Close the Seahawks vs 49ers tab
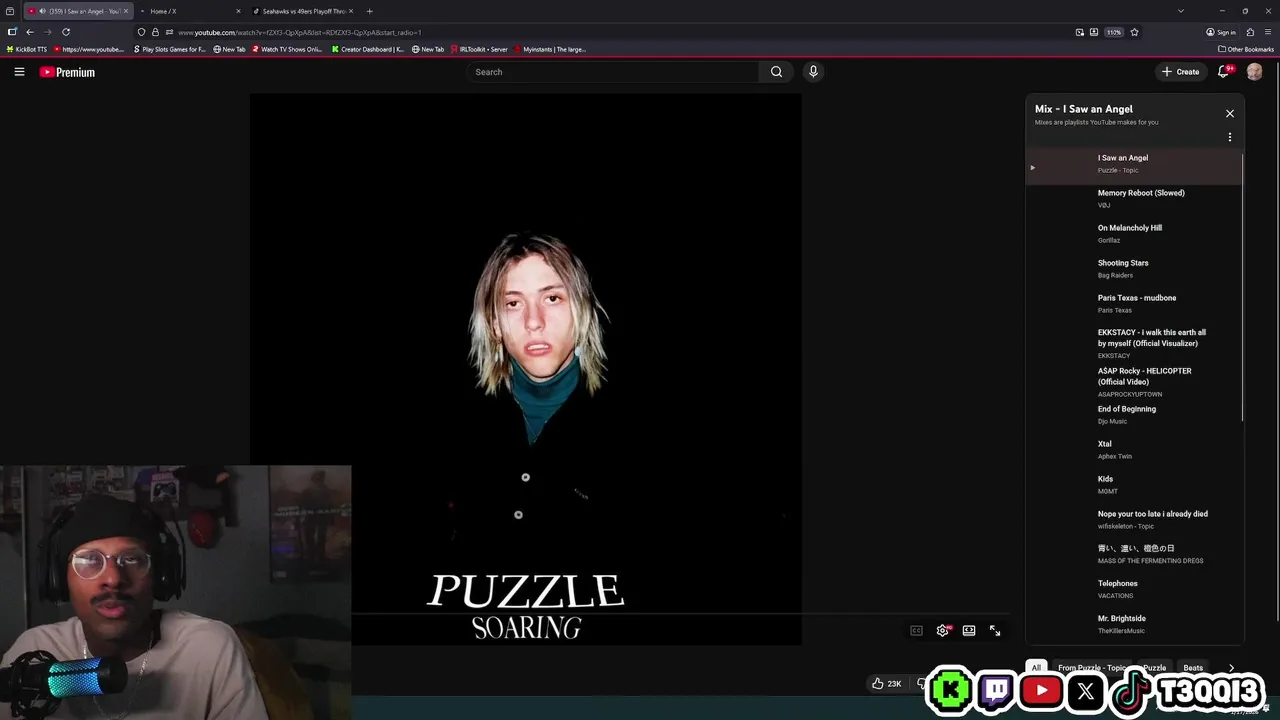This screenshot has width=1280, height=720. [x=351, y=11]
